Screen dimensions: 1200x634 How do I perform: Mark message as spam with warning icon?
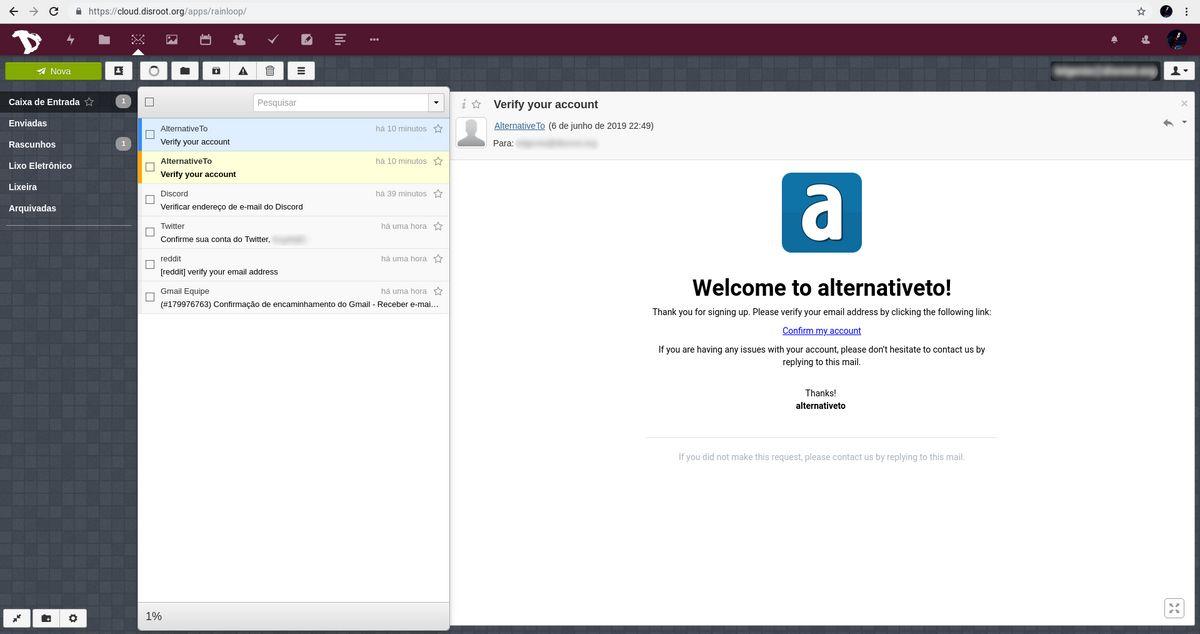242,71
